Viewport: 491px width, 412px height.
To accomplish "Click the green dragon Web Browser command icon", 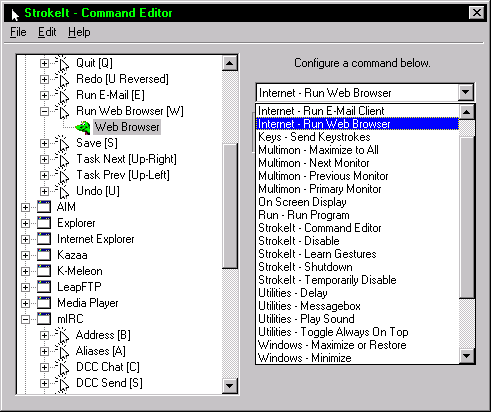I will (x=83, y=127).
